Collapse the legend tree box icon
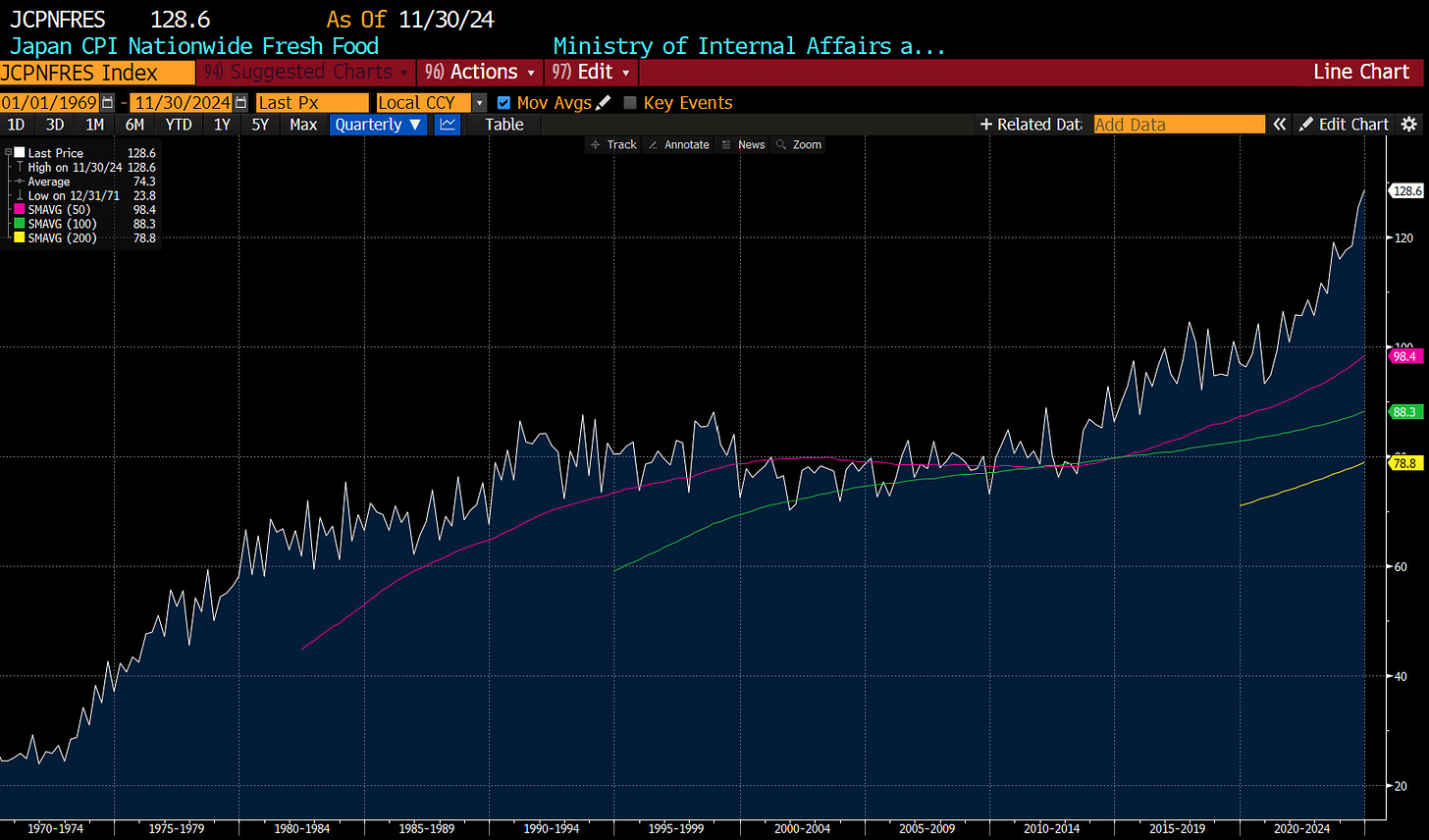Image resolution: width=1429 pixels, height=840 pixels. [9, 153]
